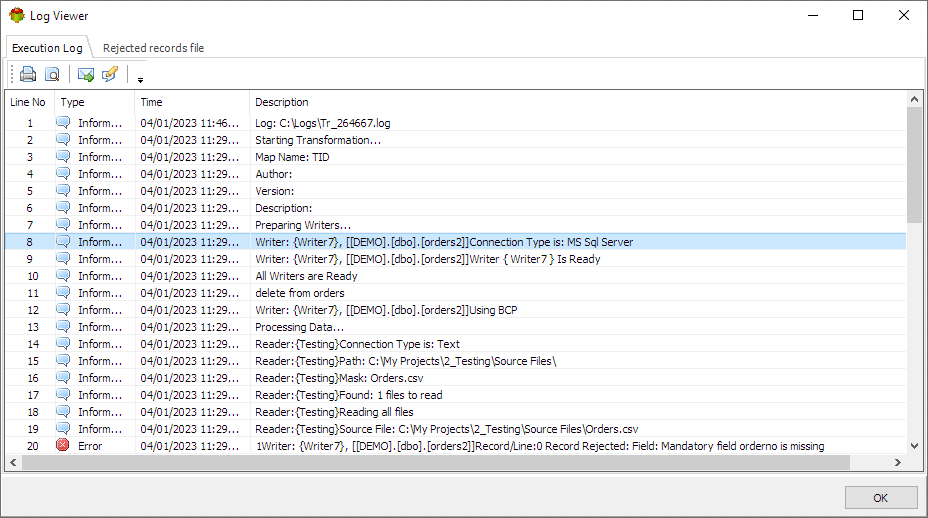The image size is (928, 518).
Task: Click the red Error icon on line 20
Action: pos(63,445)
